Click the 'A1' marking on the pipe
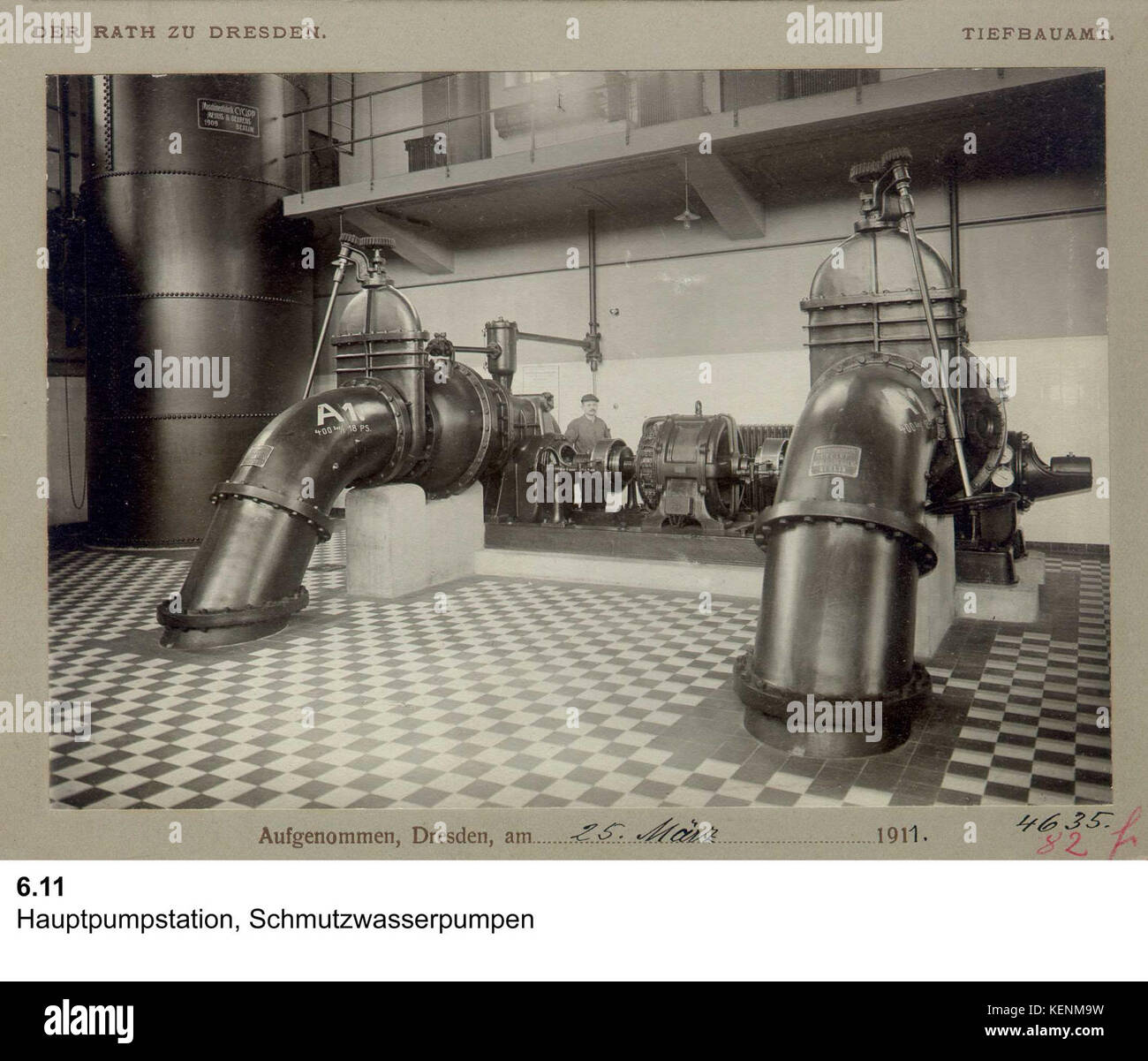1148x1061 pixels. 340,414
